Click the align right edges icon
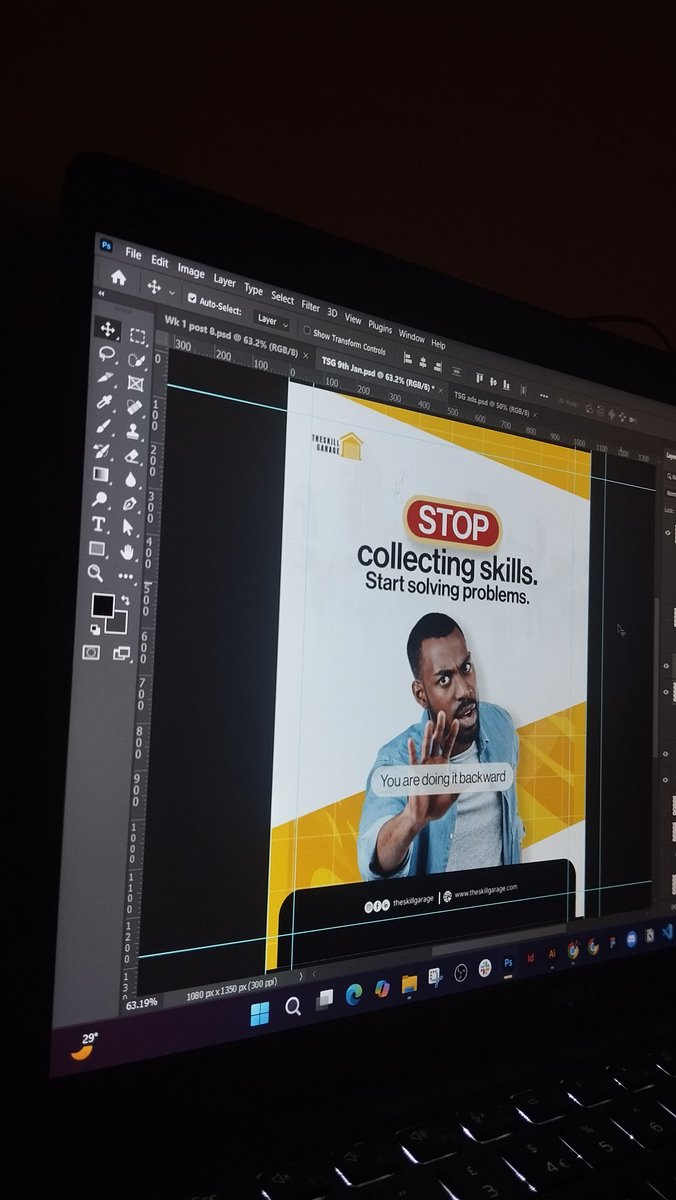The width and height of the screenshot is (676, 1200). 438,364
